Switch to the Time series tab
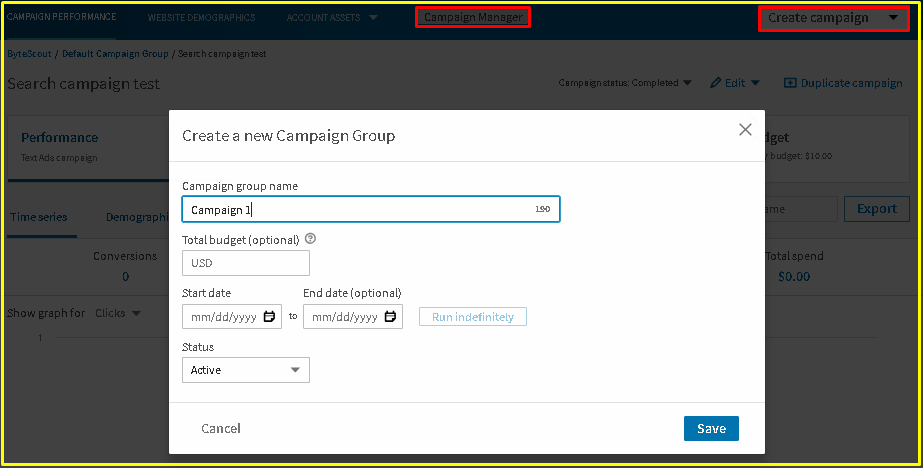Viewport: 923px width, 468px height. click(x=39, y=217)
